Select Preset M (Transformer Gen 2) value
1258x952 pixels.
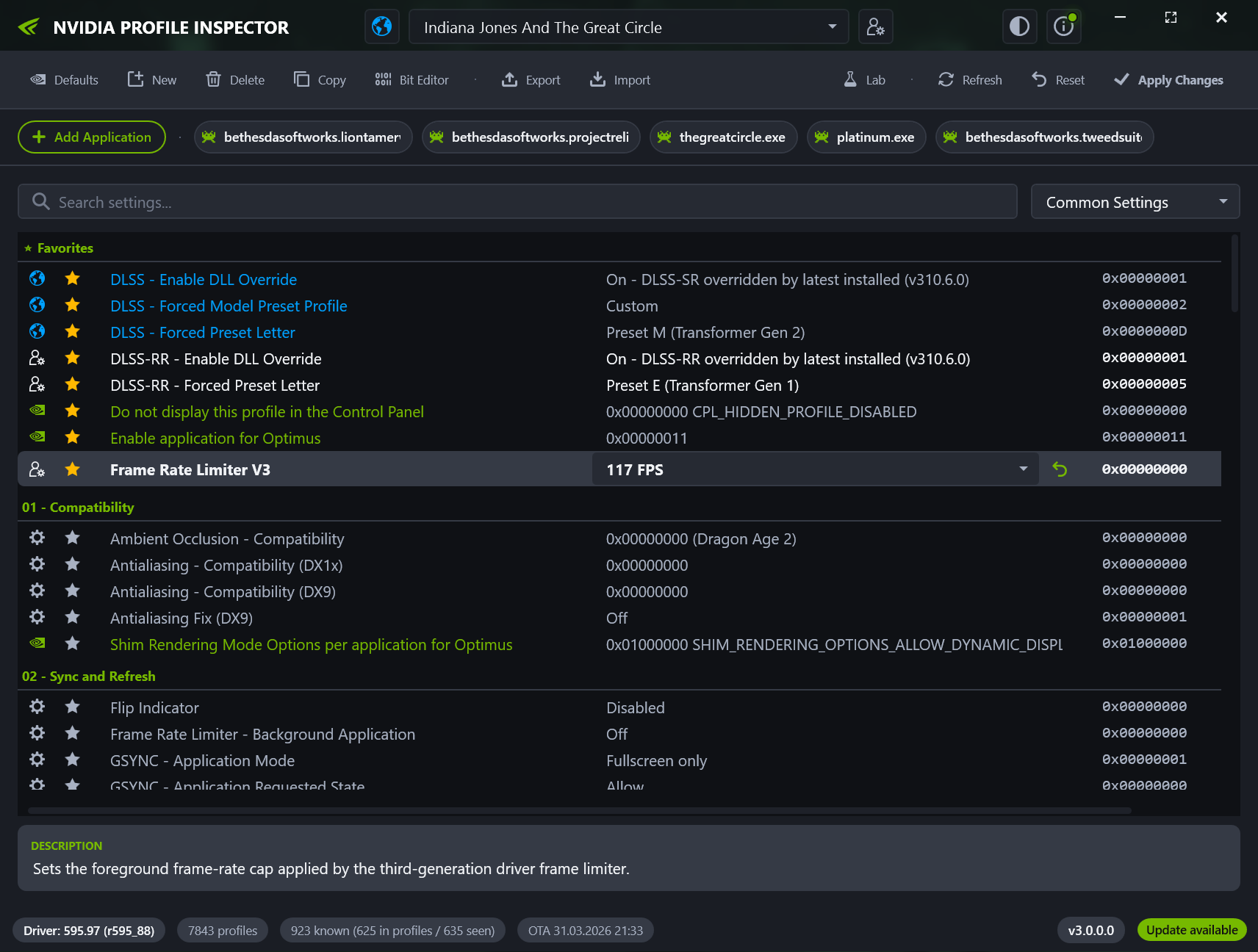(705, 333)
